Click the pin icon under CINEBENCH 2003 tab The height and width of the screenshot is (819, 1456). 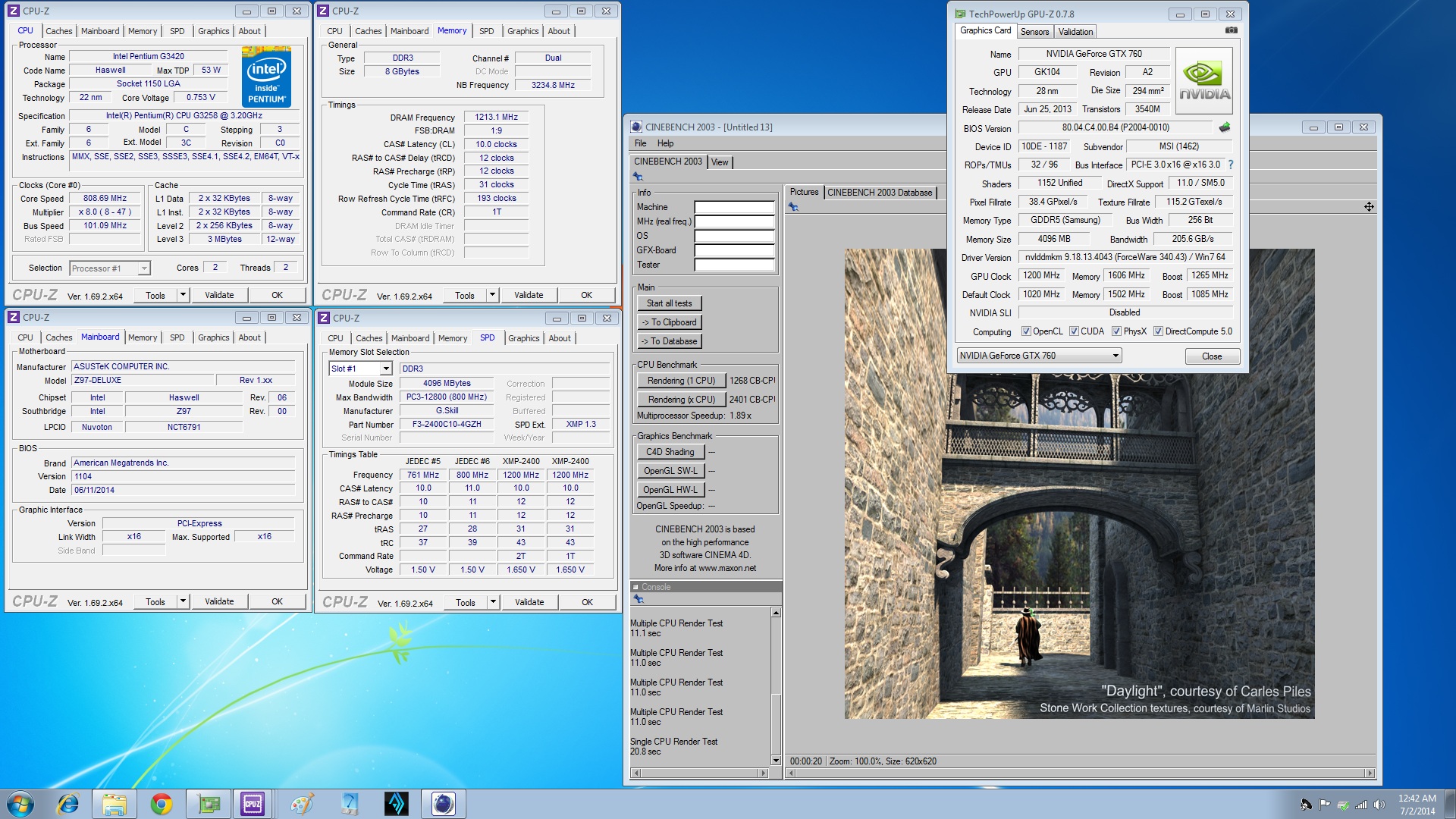click(638, 177)
